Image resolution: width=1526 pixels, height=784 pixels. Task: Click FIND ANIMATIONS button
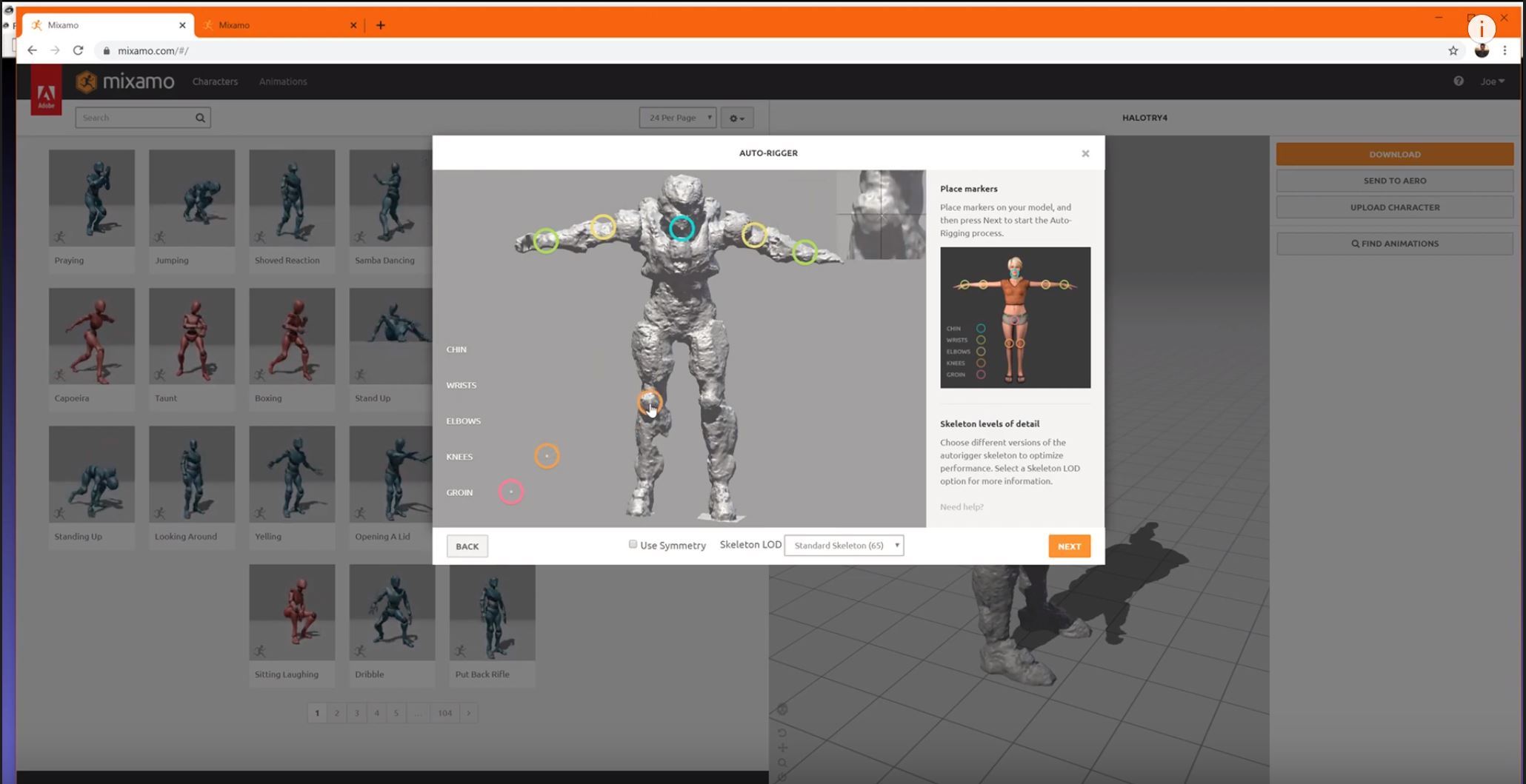[1394, 244]
